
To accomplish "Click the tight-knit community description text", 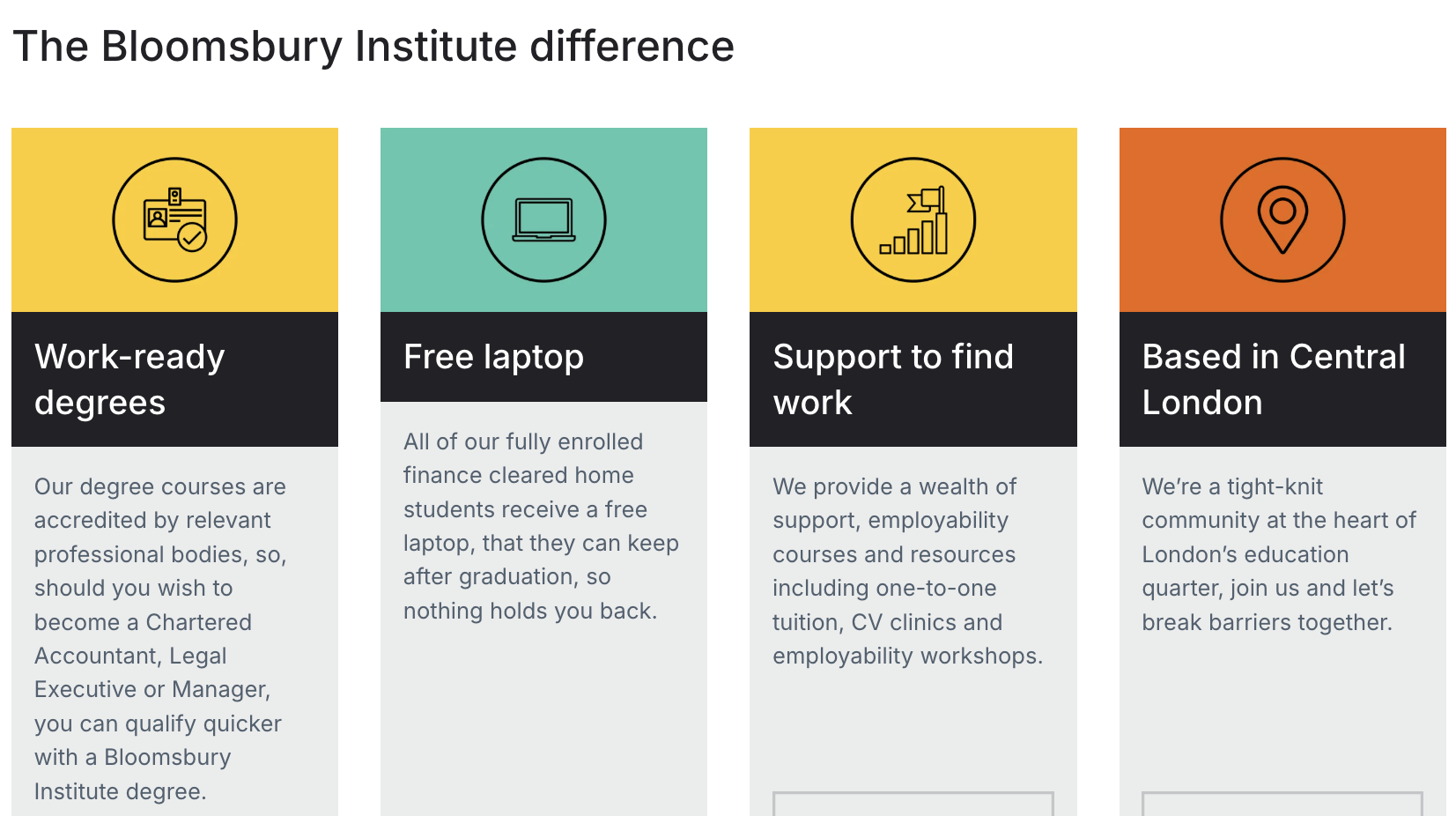I will coord(1278,554).
